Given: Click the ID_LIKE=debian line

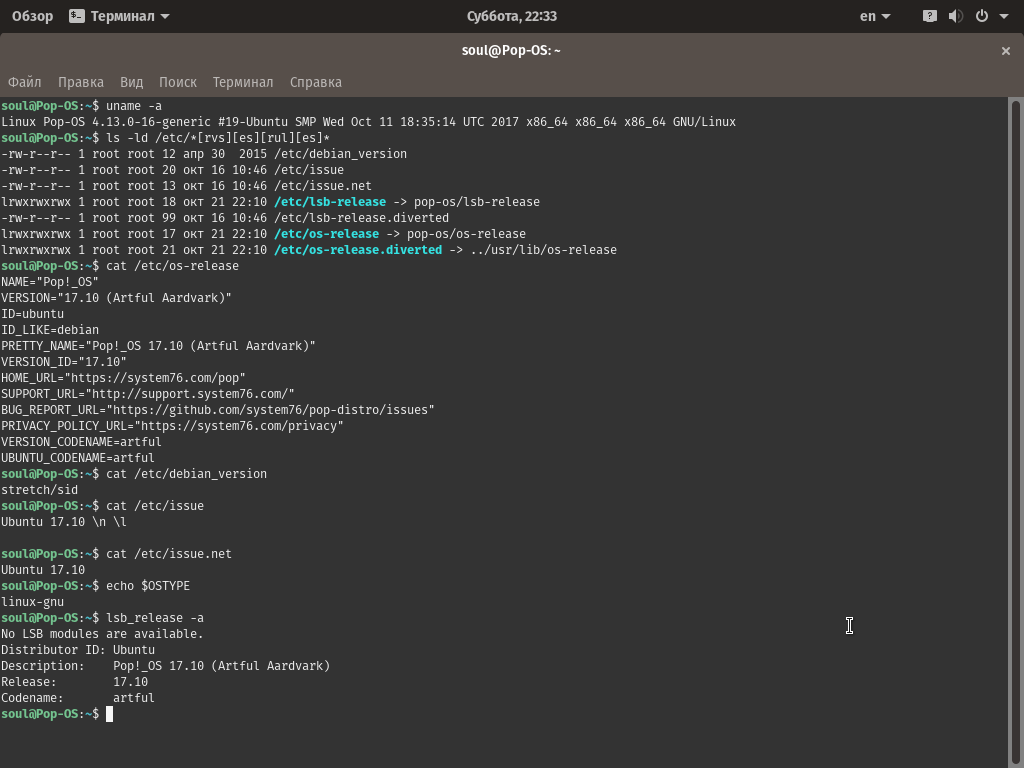Looking at the screenshot, I should click(50, 330).
